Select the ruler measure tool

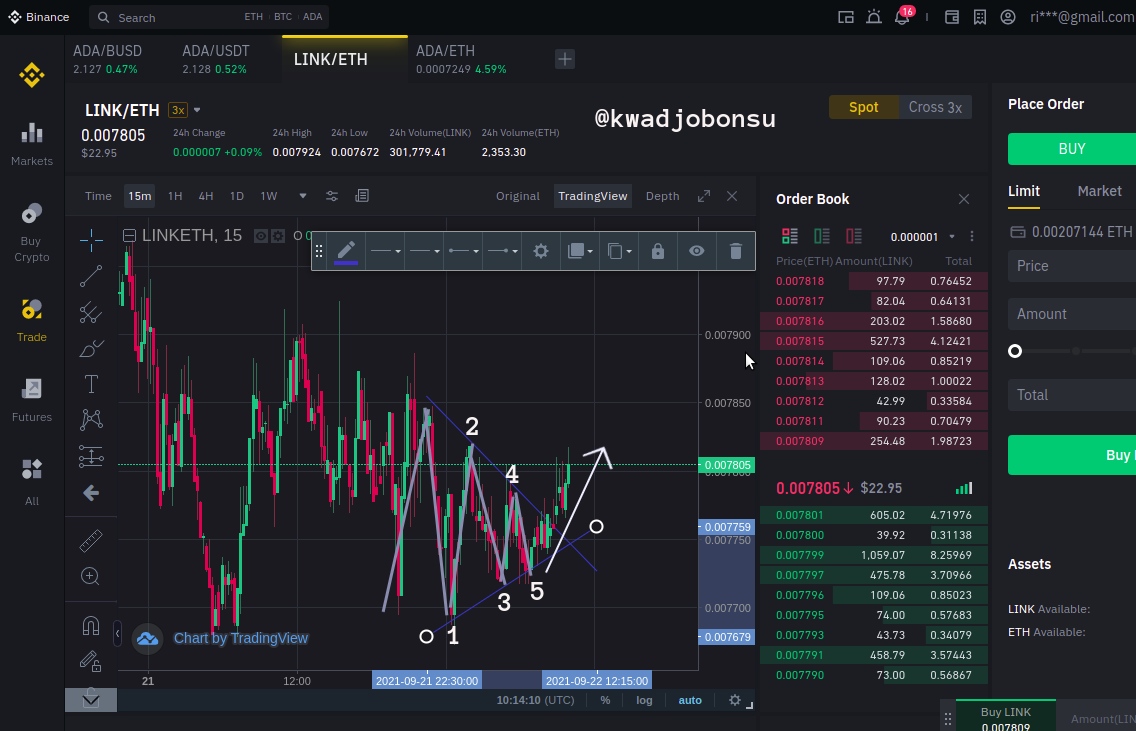point(91,540)
